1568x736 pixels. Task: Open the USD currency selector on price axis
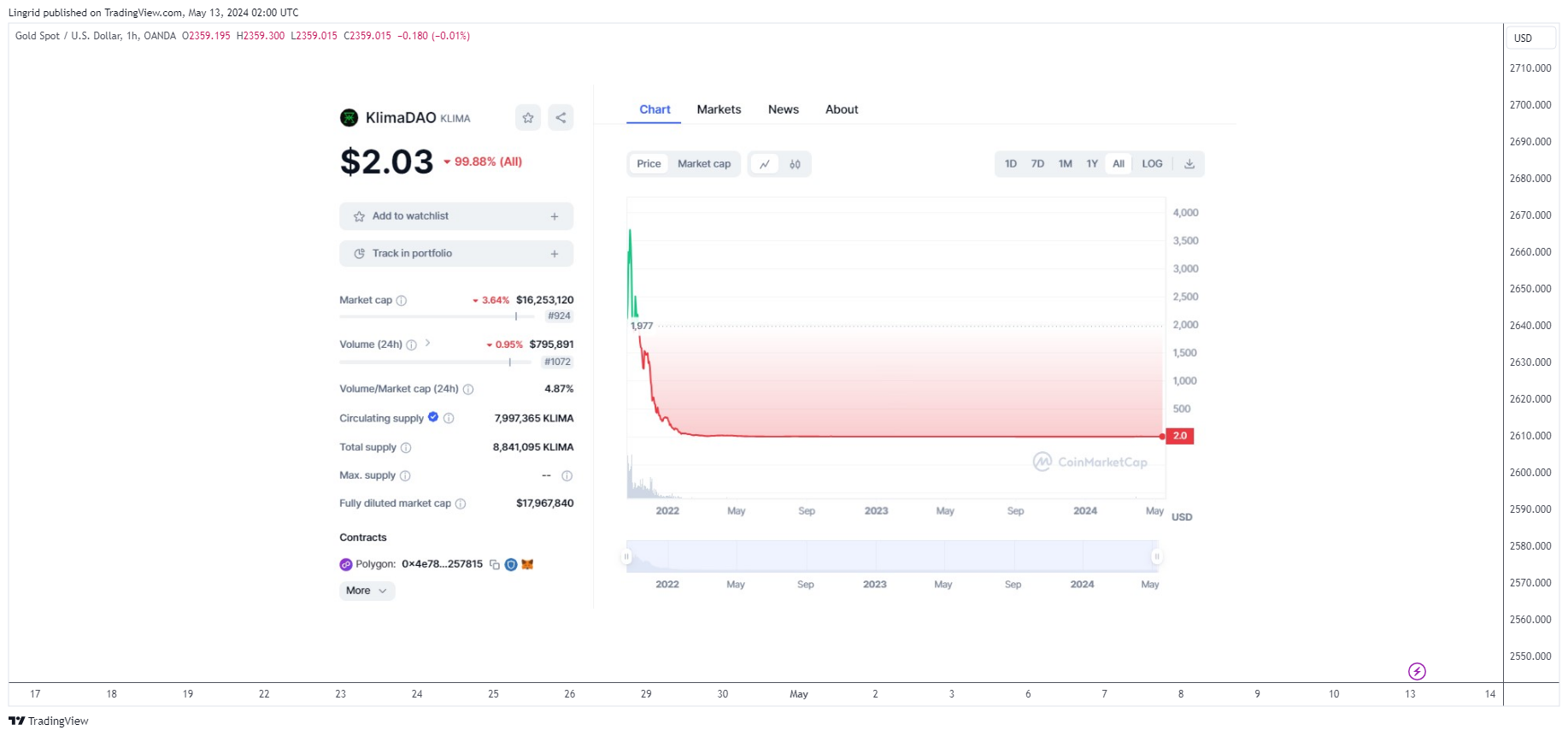point(1530,38)
